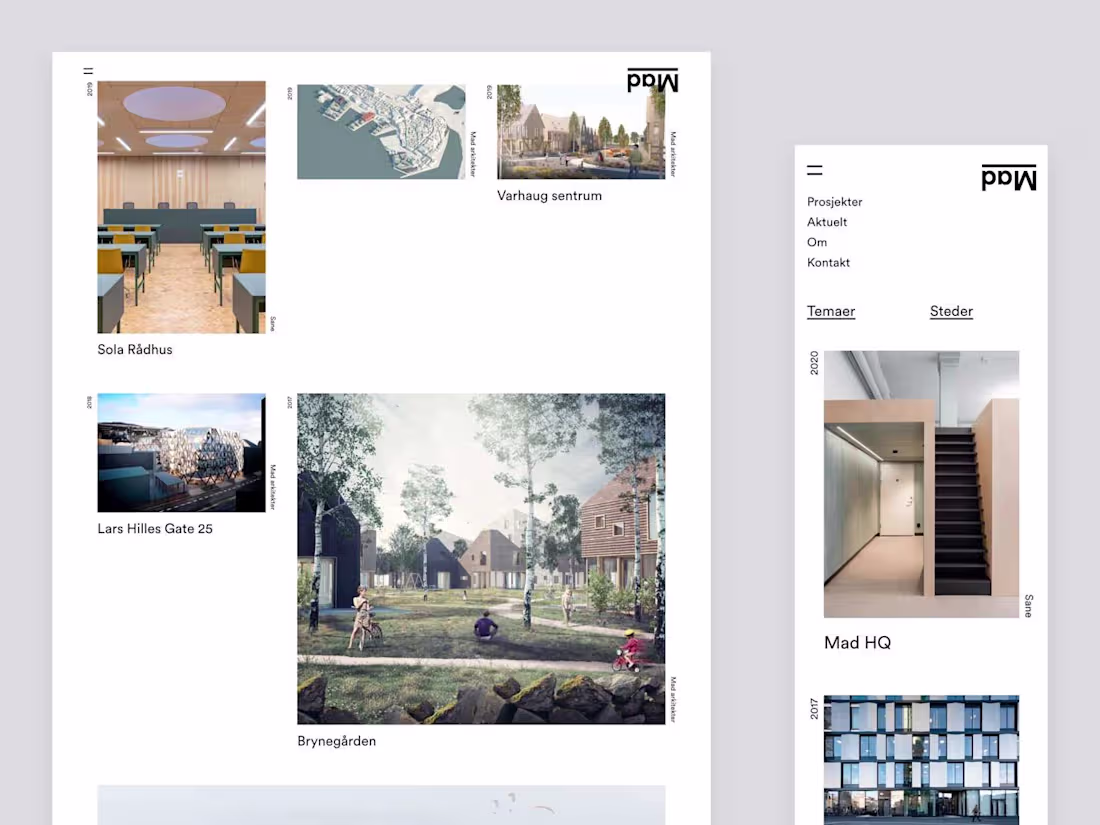View the Lars Hilles Gate 25 project
Screen dimensions: 1100x825
155,528
